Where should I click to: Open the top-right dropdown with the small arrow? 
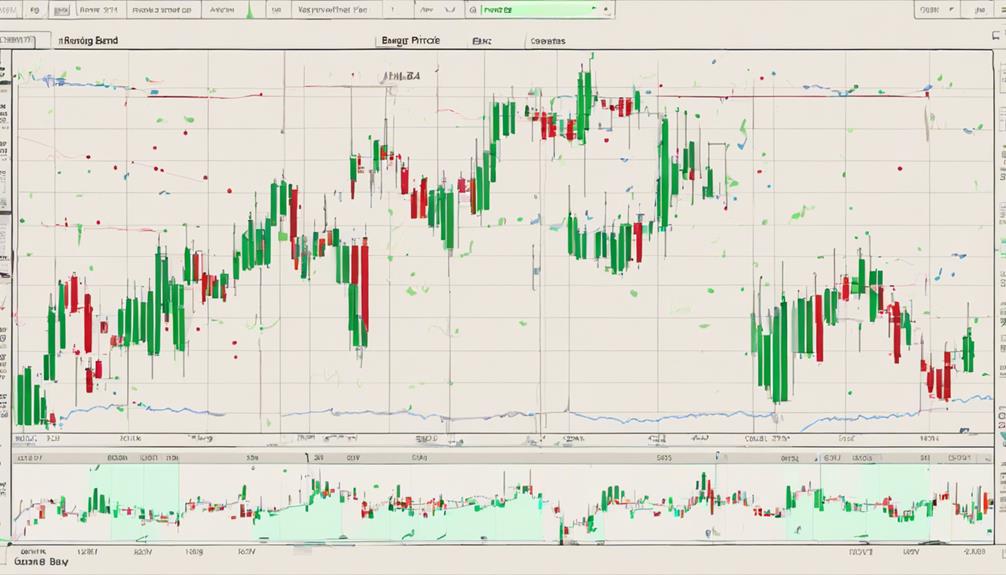coord(937,10)
